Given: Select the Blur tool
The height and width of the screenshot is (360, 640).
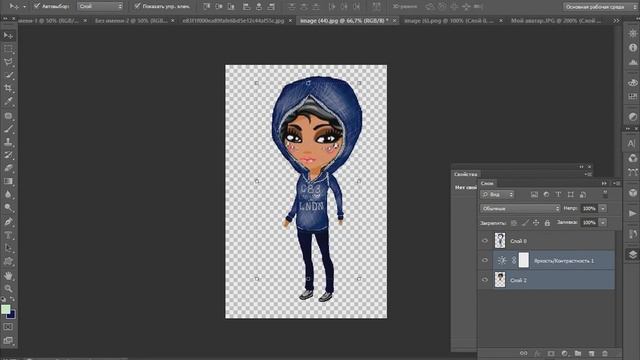Looking at the screenshot, I should [8, 194].
